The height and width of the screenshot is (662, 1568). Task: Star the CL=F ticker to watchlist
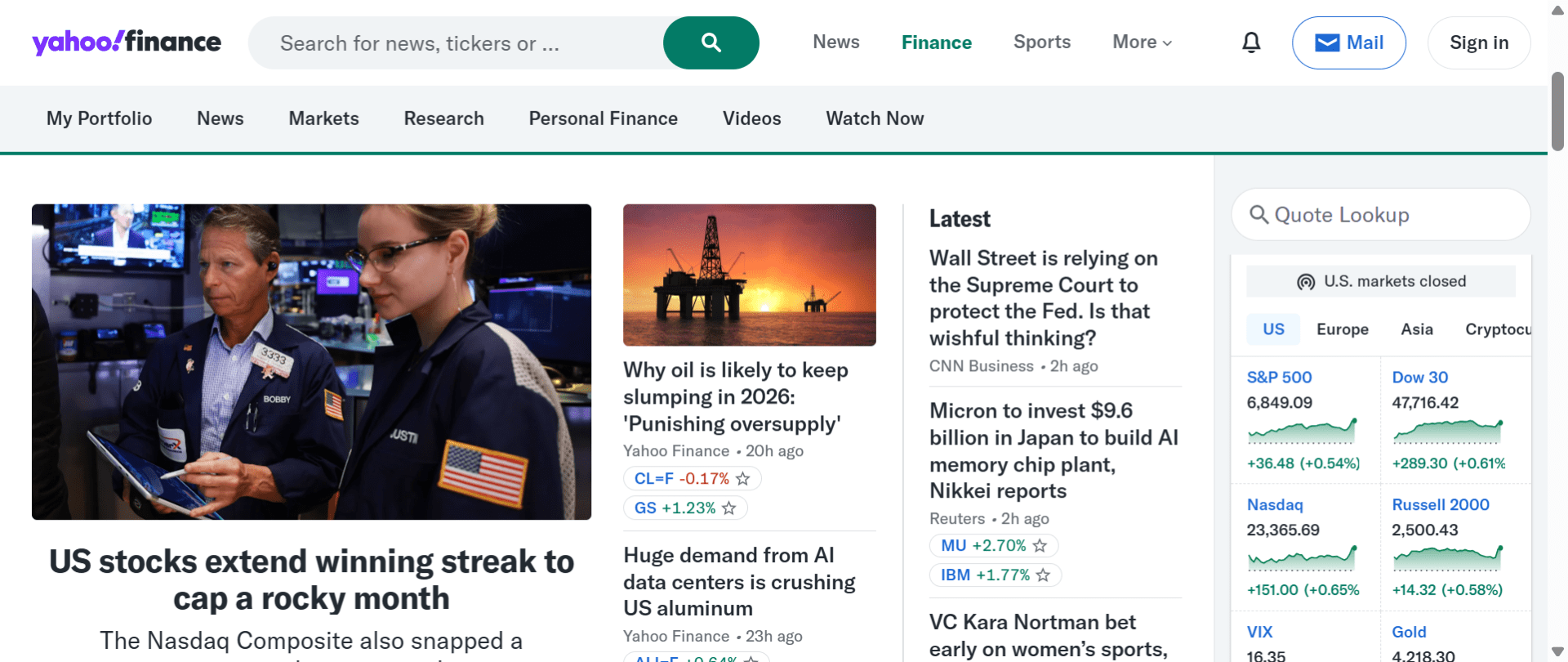(x=742, y=479)
